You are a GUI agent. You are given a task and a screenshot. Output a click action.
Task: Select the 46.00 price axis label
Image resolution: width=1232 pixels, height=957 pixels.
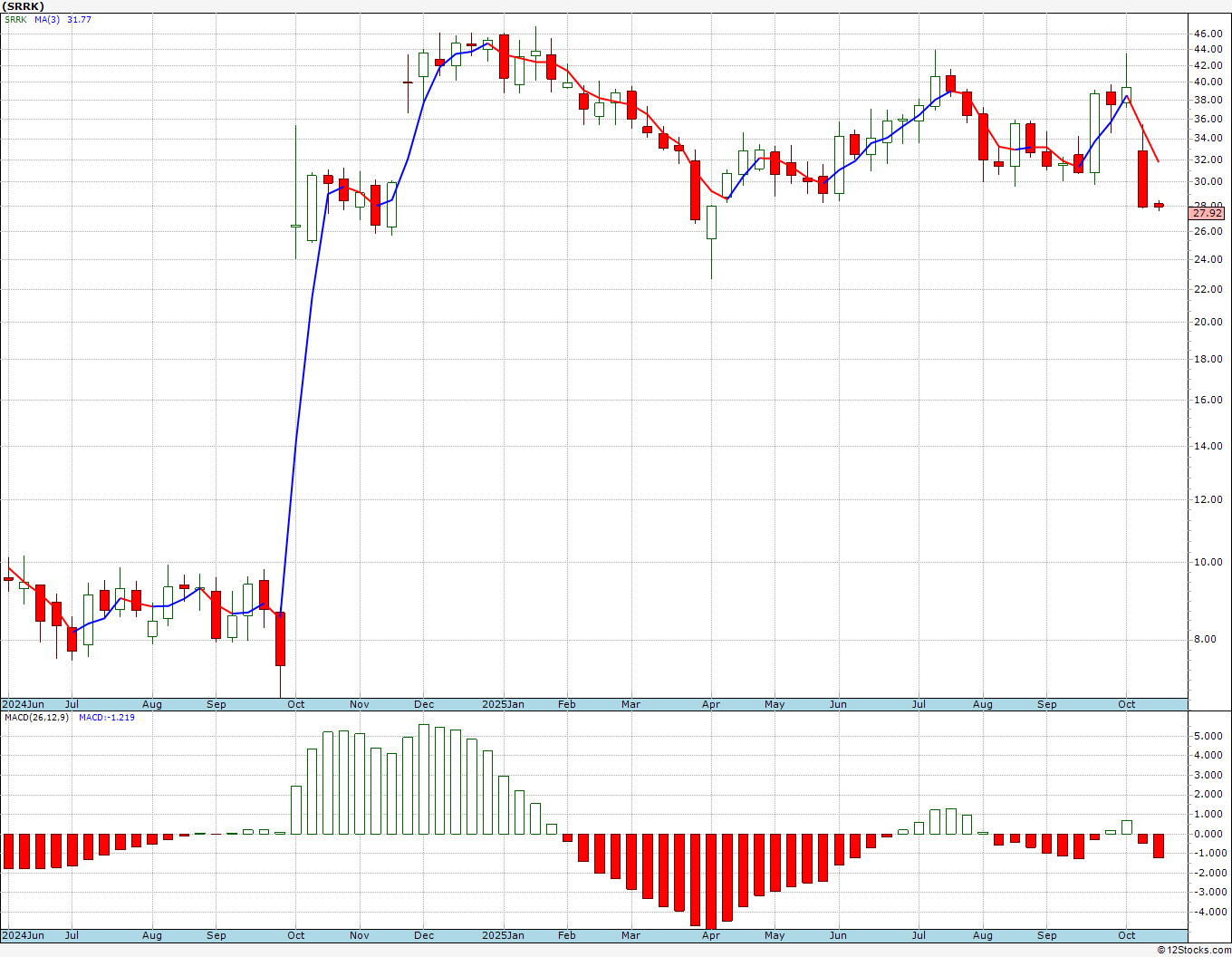pos(1208,34)
